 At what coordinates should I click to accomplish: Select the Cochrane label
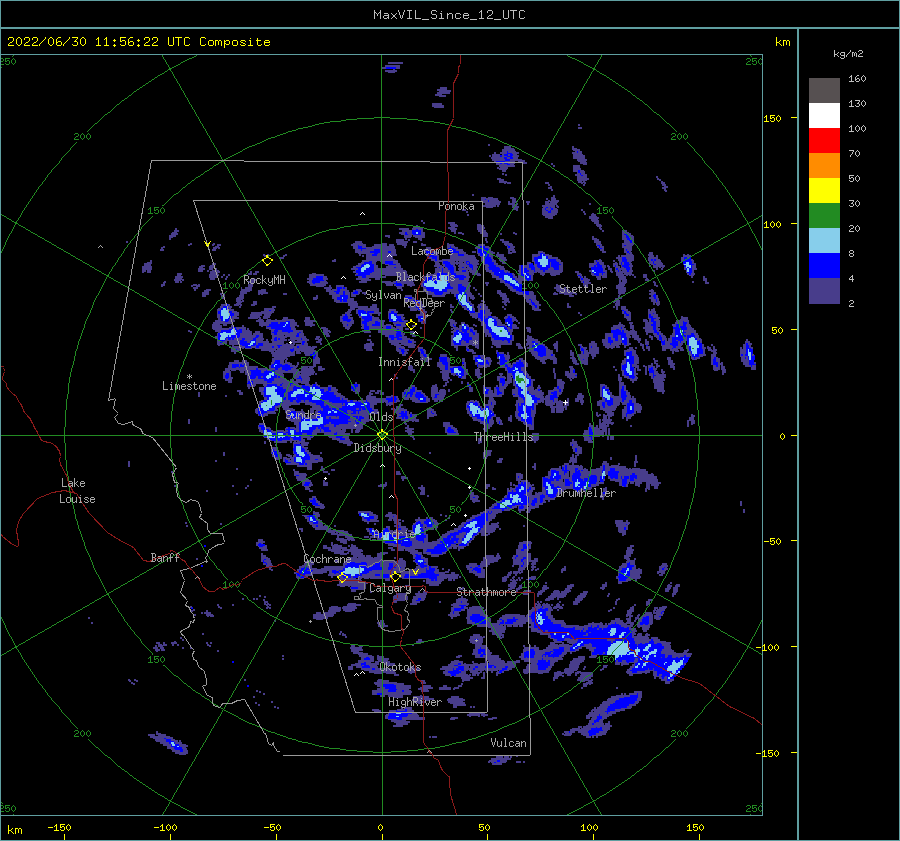click(x=327, y=559)
